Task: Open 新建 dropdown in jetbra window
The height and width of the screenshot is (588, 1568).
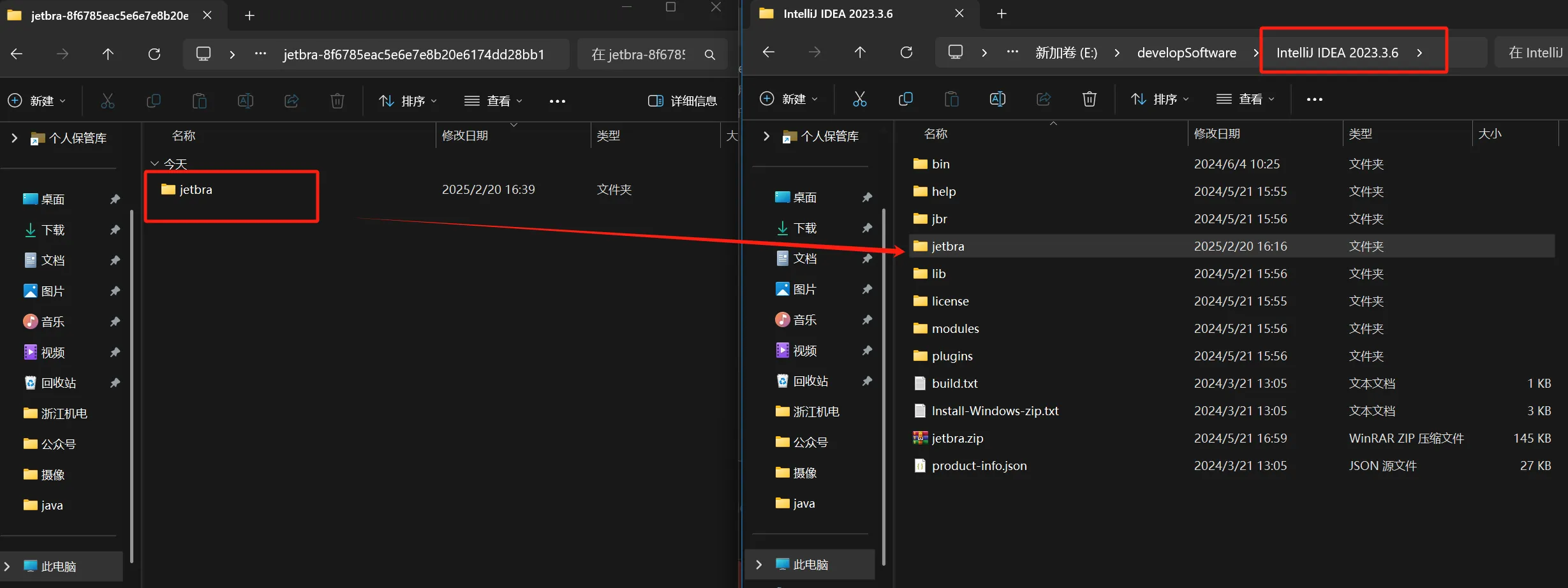Action: click(x=36, y=101)
